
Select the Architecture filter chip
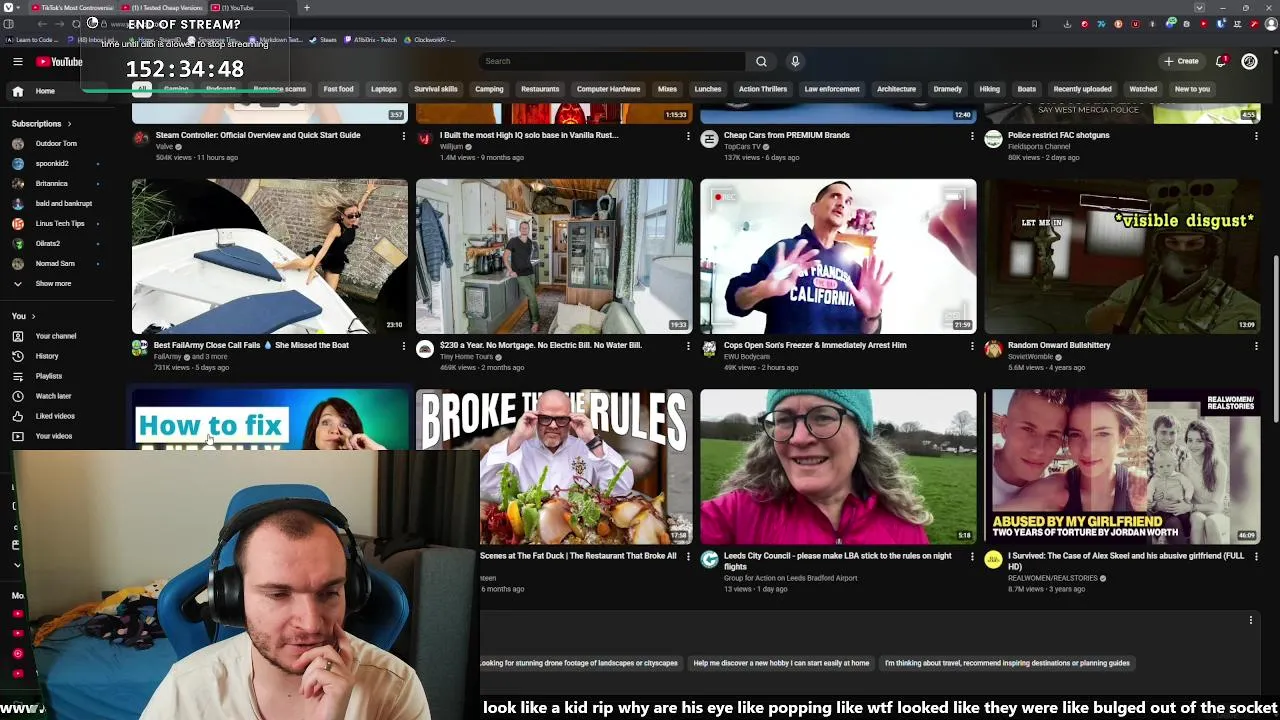click(x=896, y=89)
